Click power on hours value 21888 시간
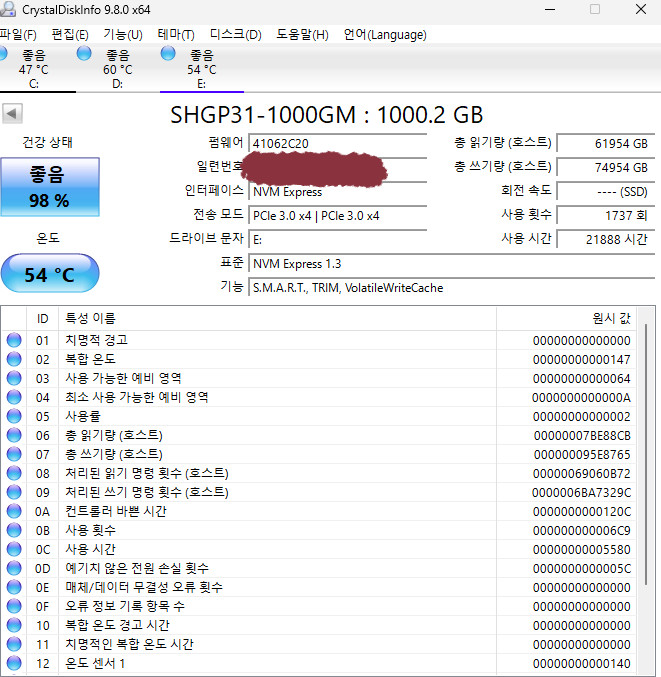Image resolution: width=661 pixels, height=677 pixels. point(606,239)
